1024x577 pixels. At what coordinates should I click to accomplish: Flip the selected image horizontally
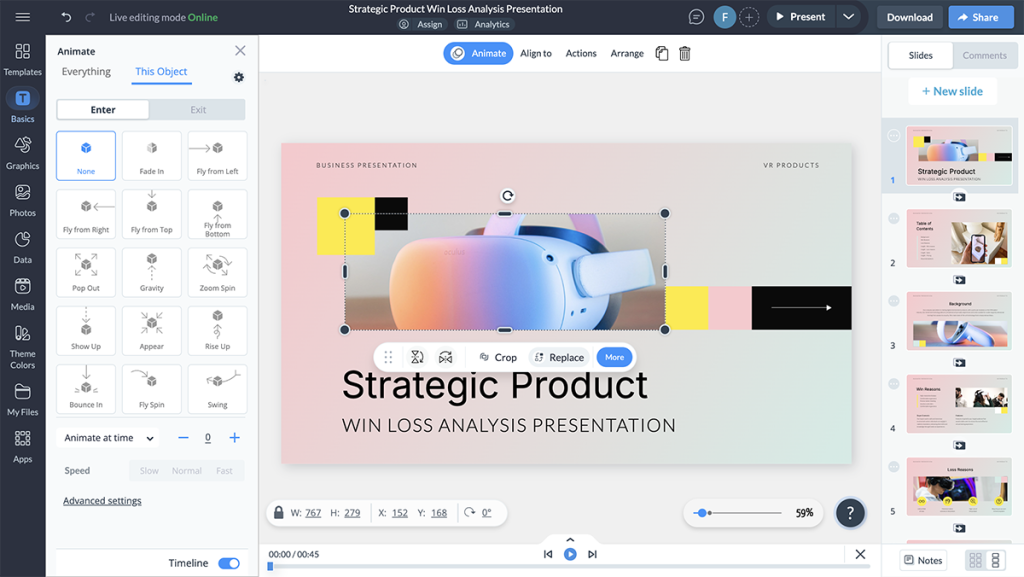444,357
